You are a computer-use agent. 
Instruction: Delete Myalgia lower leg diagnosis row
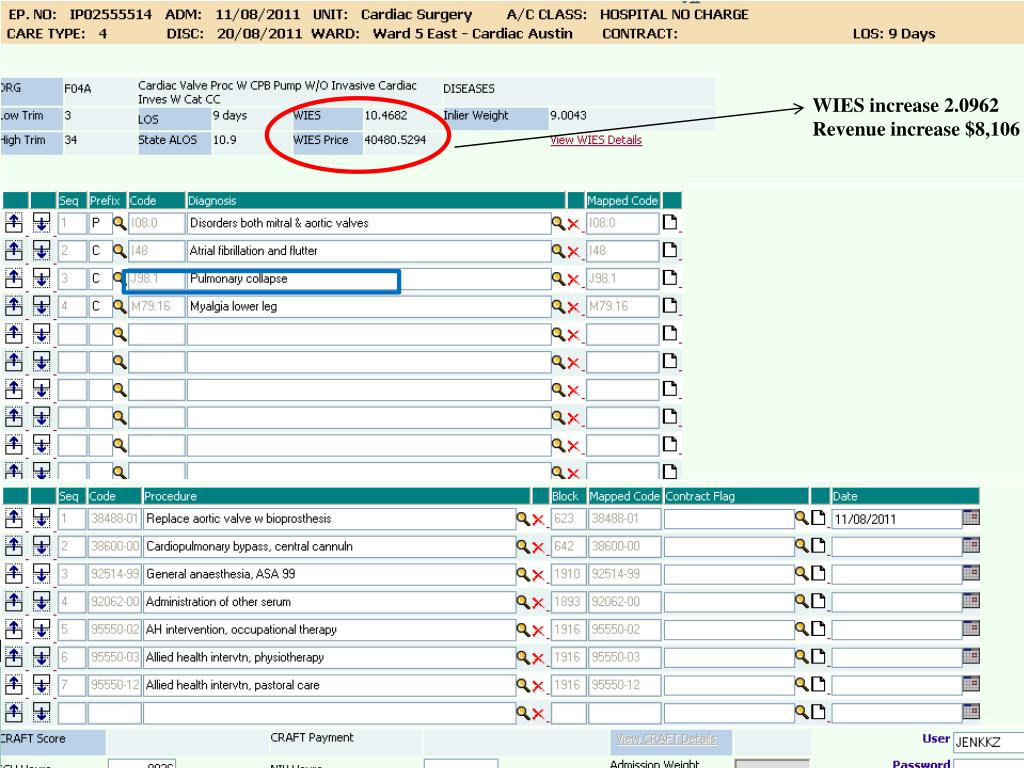pyautogui.click(x=573, y=307)
